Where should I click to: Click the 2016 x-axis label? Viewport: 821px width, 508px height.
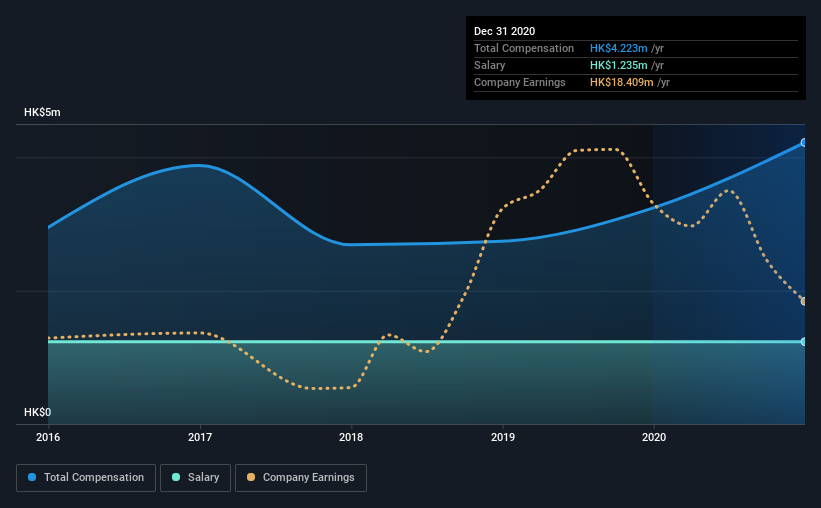(x=48, y=437)
